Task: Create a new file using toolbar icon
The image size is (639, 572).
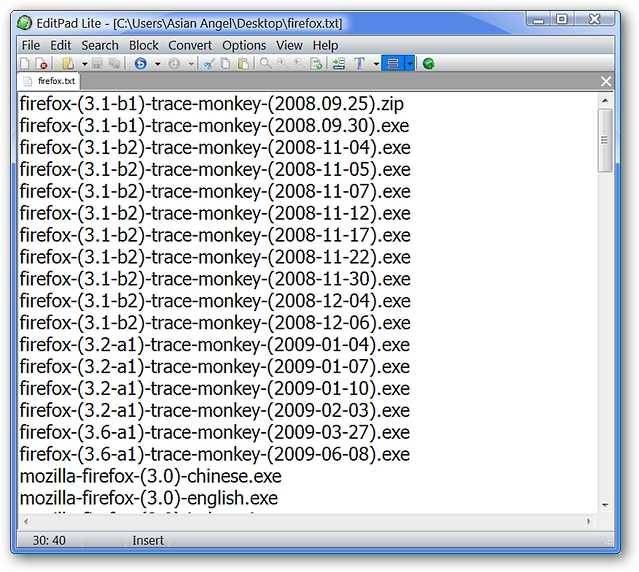Action: coord(24,64)
